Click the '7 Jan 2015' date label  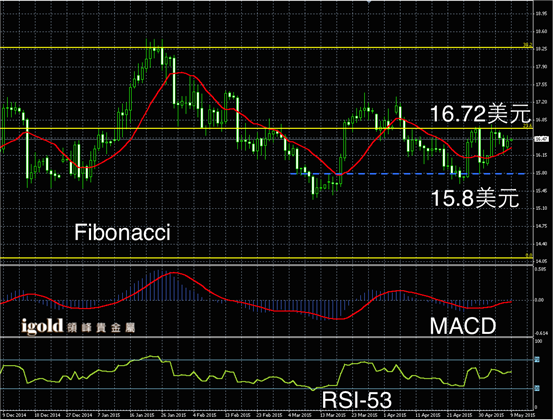(109, 415)
